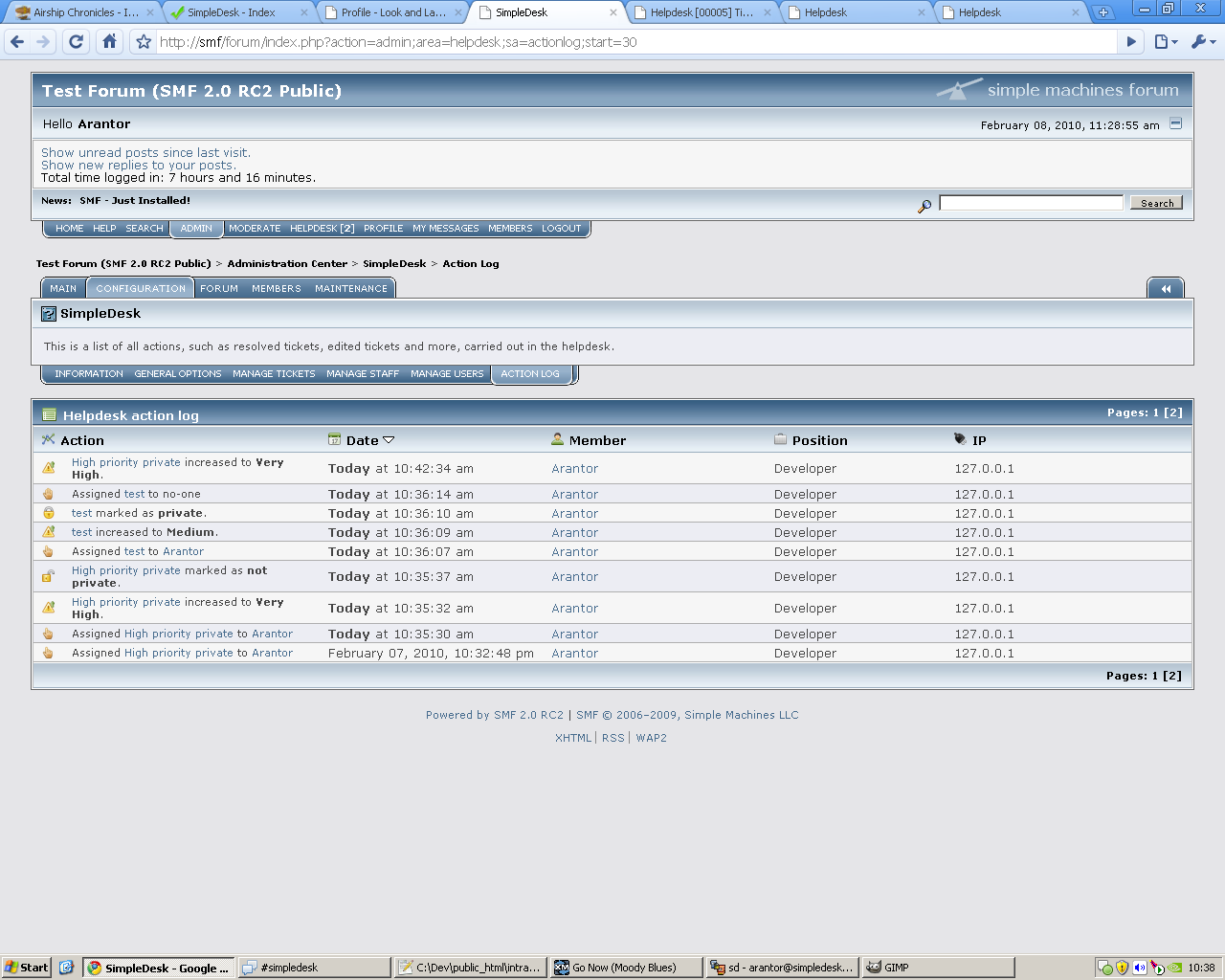Image resolution: width=1225 pixels, height=980 pixels.
Task: Go to browser home page
Action: click(x=109, y=42)
